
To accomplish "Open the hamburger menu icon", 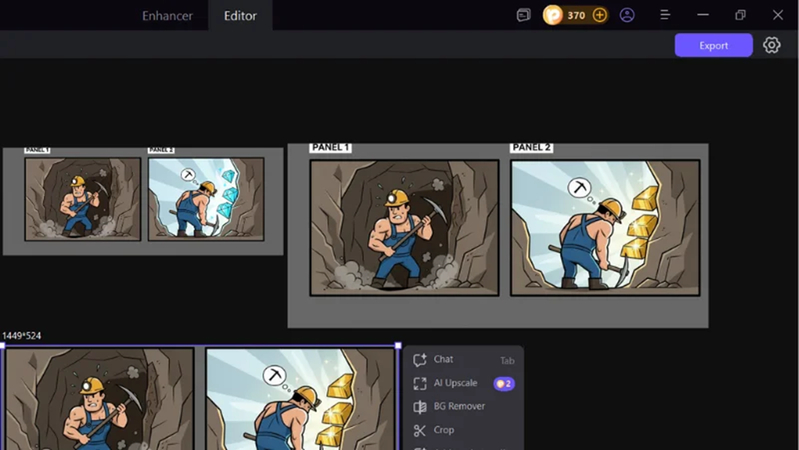I will pyautogui.click(x=665, y=15).
